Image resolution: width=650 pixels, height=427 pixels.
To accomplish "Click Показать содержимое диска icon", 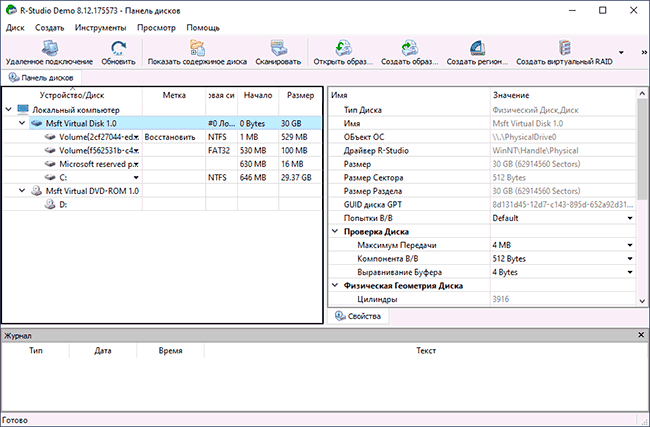I will pyautogui.click(x=197, y=48).
